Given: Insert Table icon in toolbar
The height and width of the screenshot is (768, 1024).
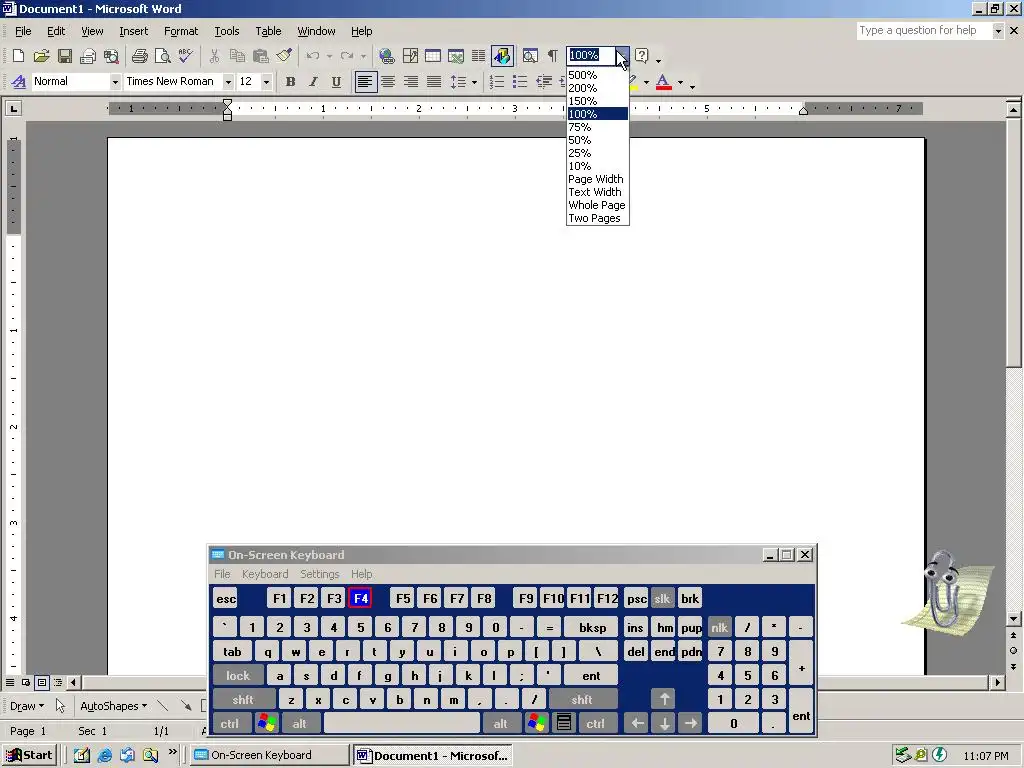Looking at the screenshot, I should (432, 56).
